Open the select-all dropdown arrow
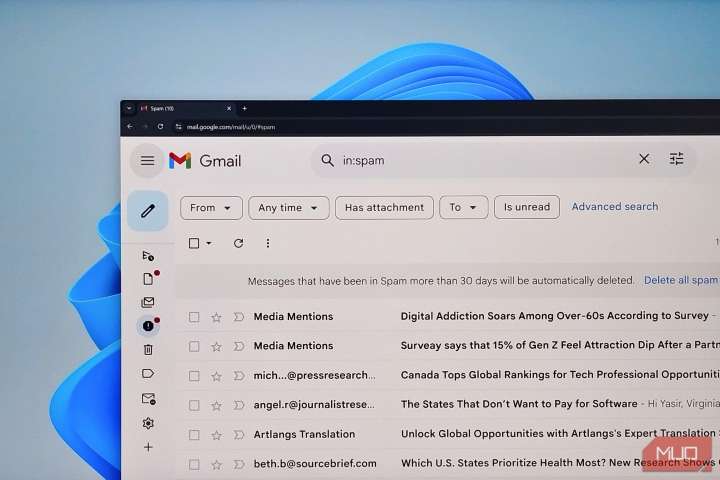This screenshot has height=480, width=720. [x=209, y=243]
